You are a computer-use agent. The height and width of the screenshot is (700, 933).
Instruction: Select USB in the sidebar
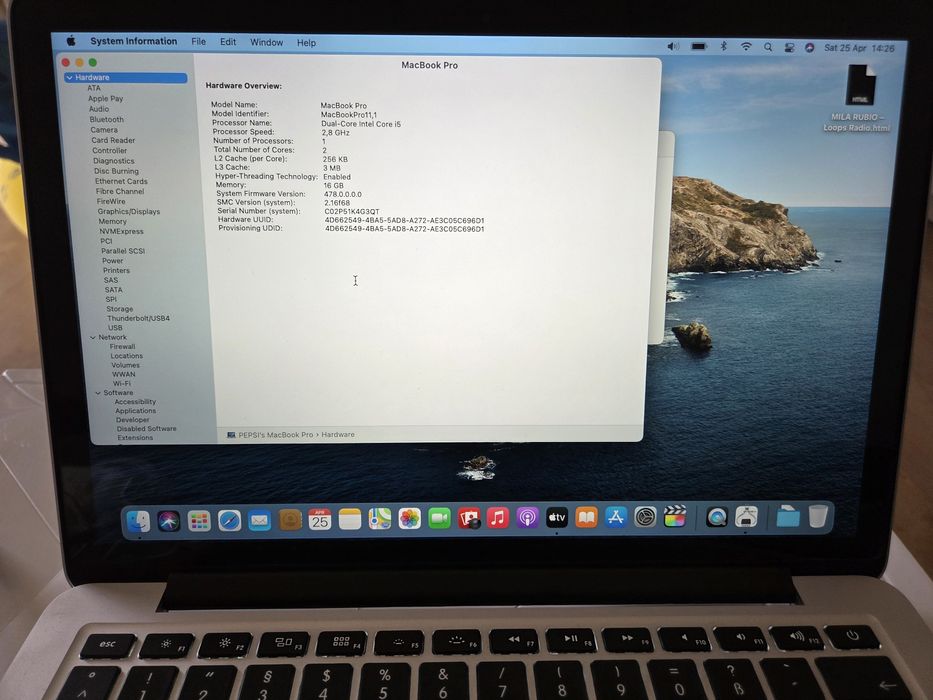[x=115, y=328]
